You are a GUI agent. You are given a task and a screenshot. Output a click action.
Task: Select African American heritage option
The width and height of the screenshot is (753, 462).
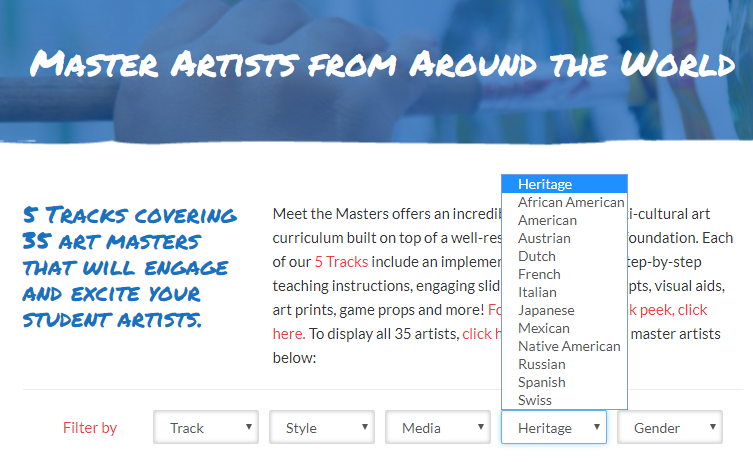pyautogui.click(x=564, y=203)
